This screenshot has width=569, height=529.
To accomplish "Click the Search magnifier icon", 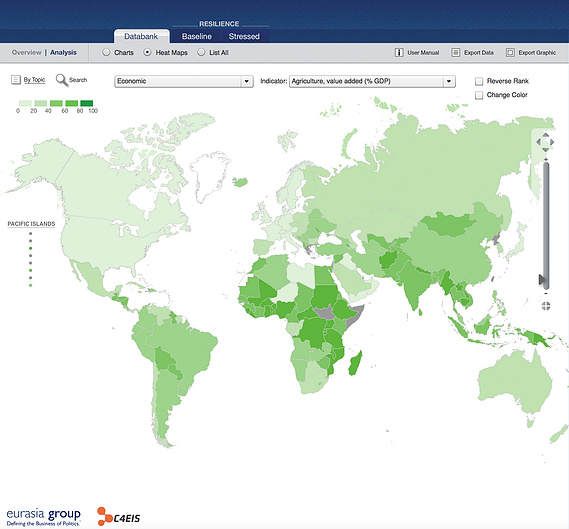I will 62,80.
